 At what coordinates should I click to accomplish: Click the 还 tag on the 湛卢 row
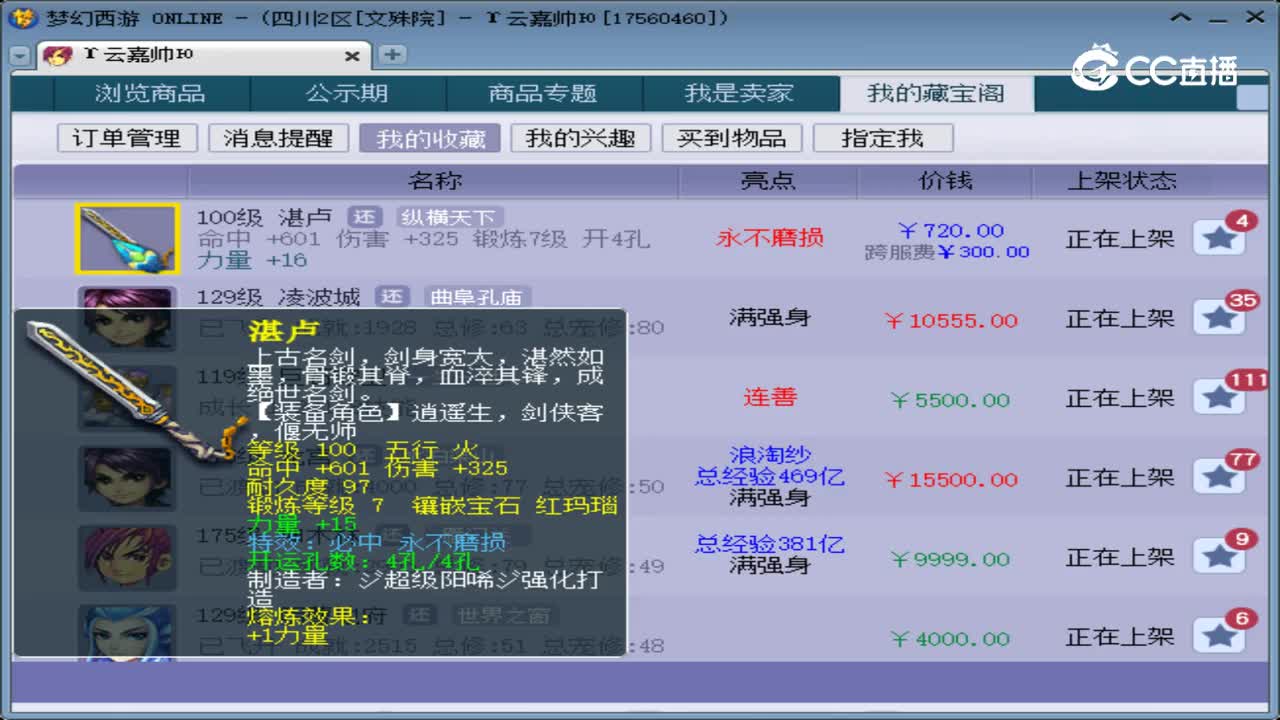[x=366, y=217]
